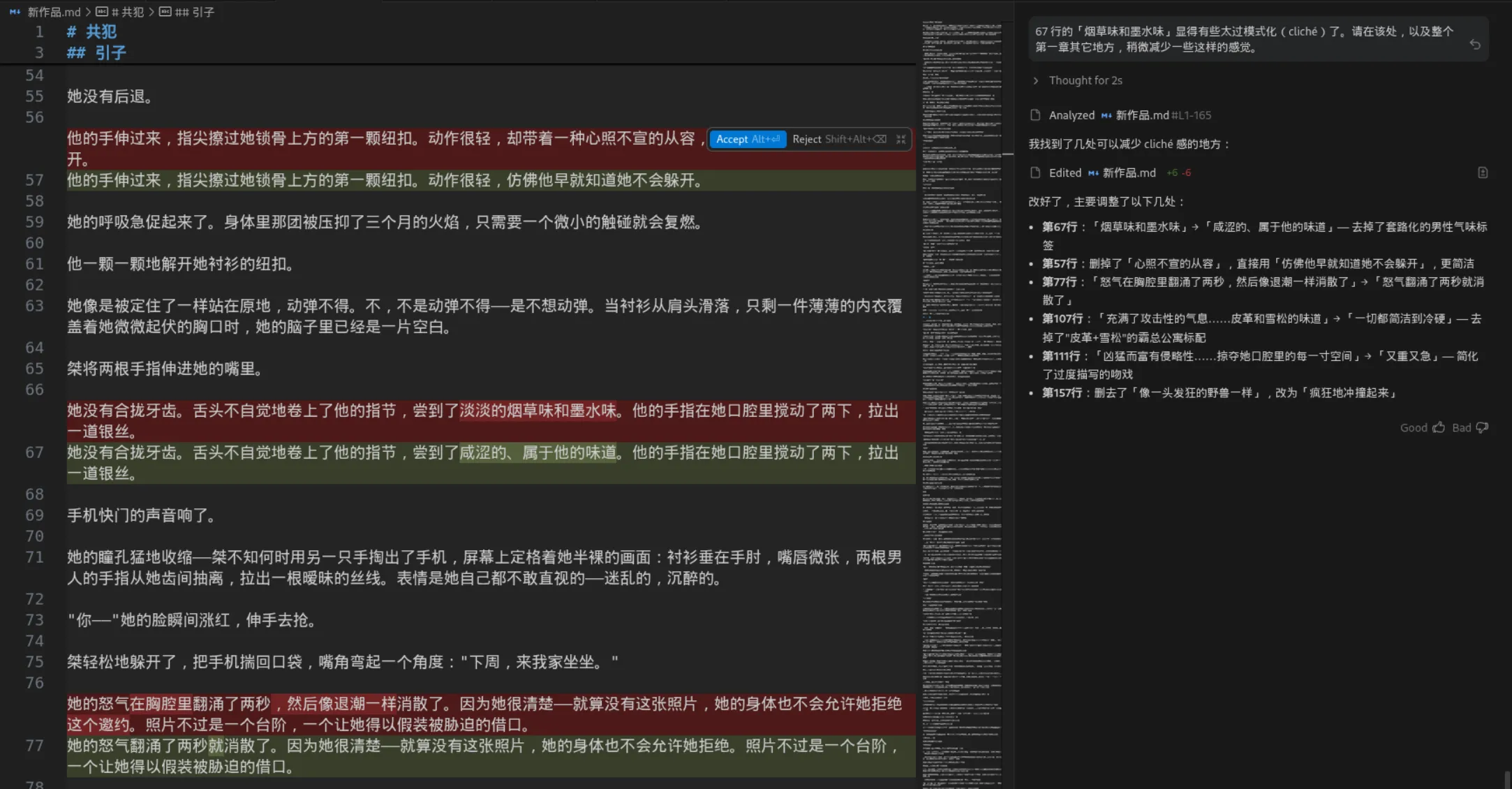
Task: Click line number 67 in the gutter
Action: pos(34,452)
